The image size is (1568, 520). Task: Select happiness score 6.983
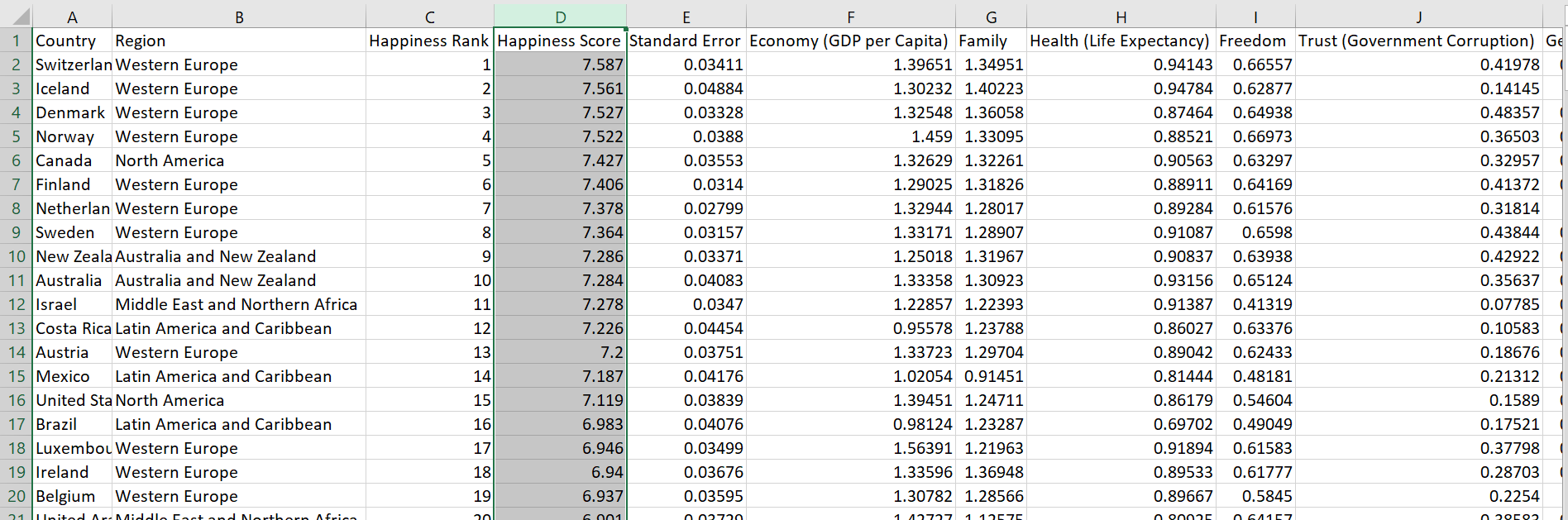(560, 424)
